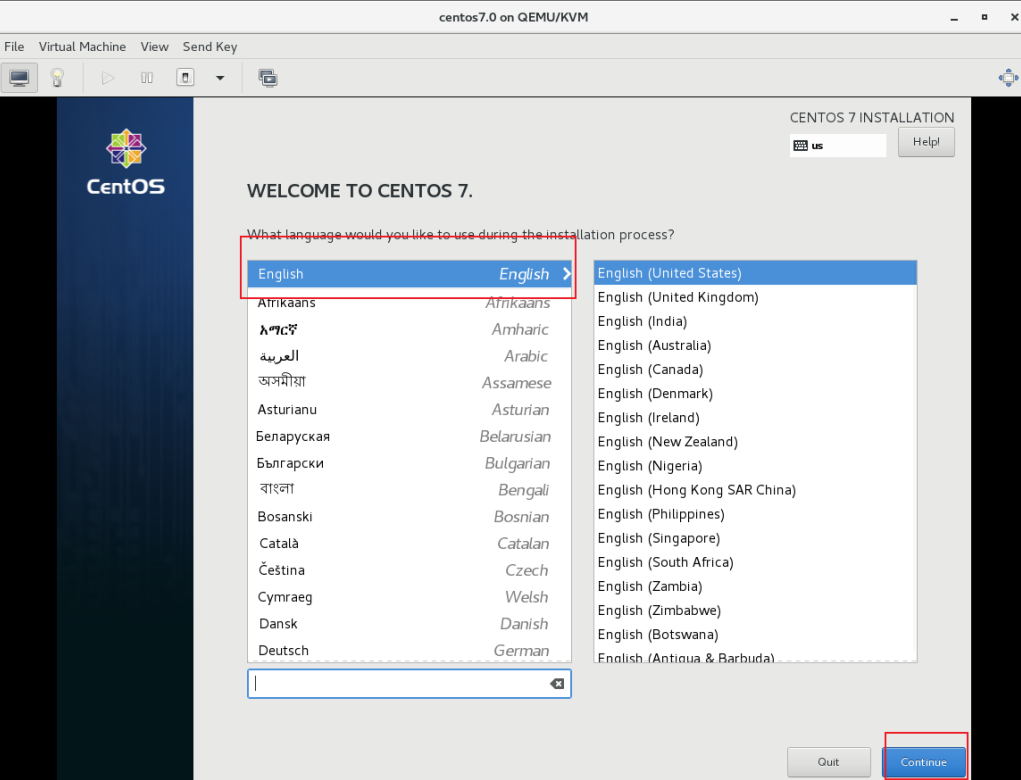
Task: Click the us keyboard layout indicator
Action: (x=838, y=145)
